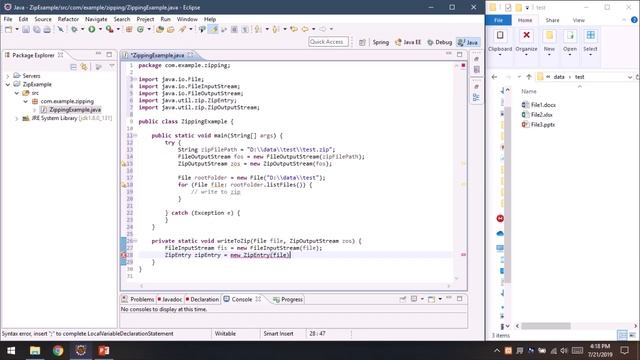Go to Next Annotation icon
The height and width of the screenshot is (360, 640).
point(258,29)
